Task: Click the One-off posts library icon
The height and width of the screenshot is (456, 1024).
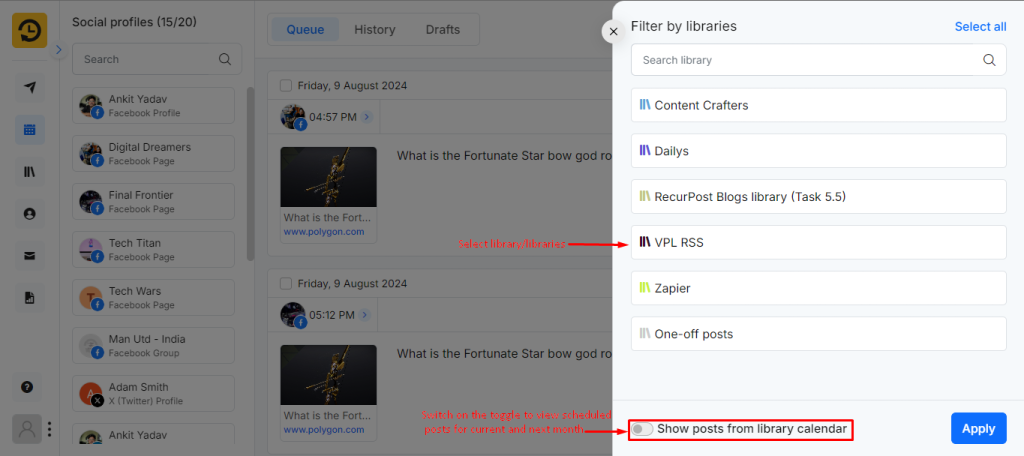Action: (x=645, y=334)
